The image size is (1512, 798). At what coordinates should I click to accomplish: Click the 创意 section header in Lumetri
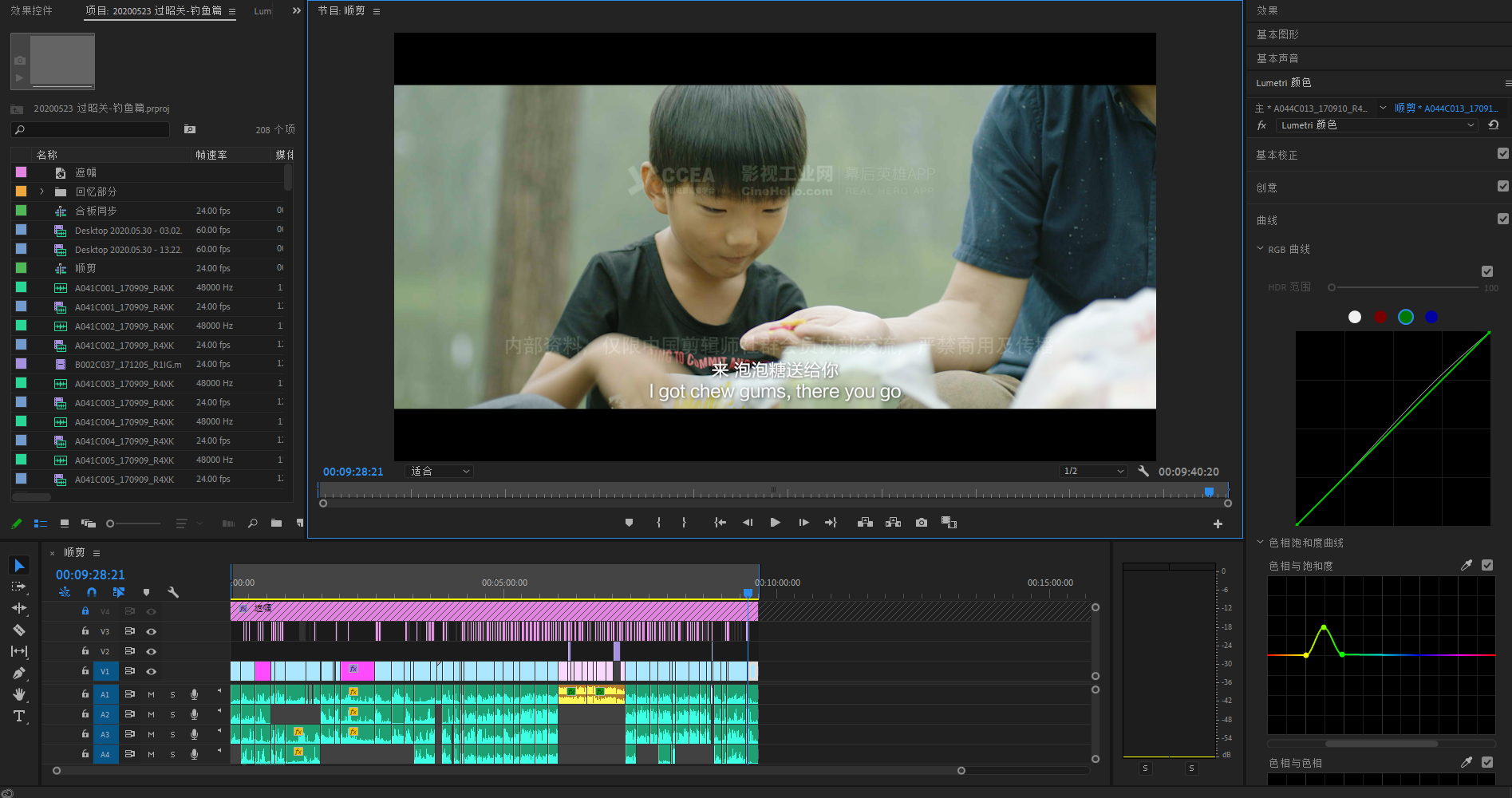(x=1267, y=188)
